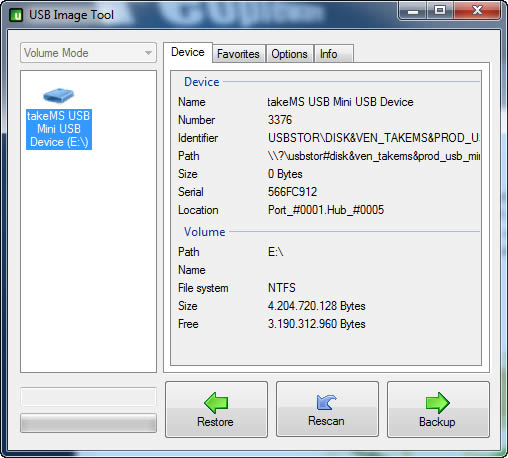
Task: Click the \\?\usbstor device path value
Action: pos(374,156)
